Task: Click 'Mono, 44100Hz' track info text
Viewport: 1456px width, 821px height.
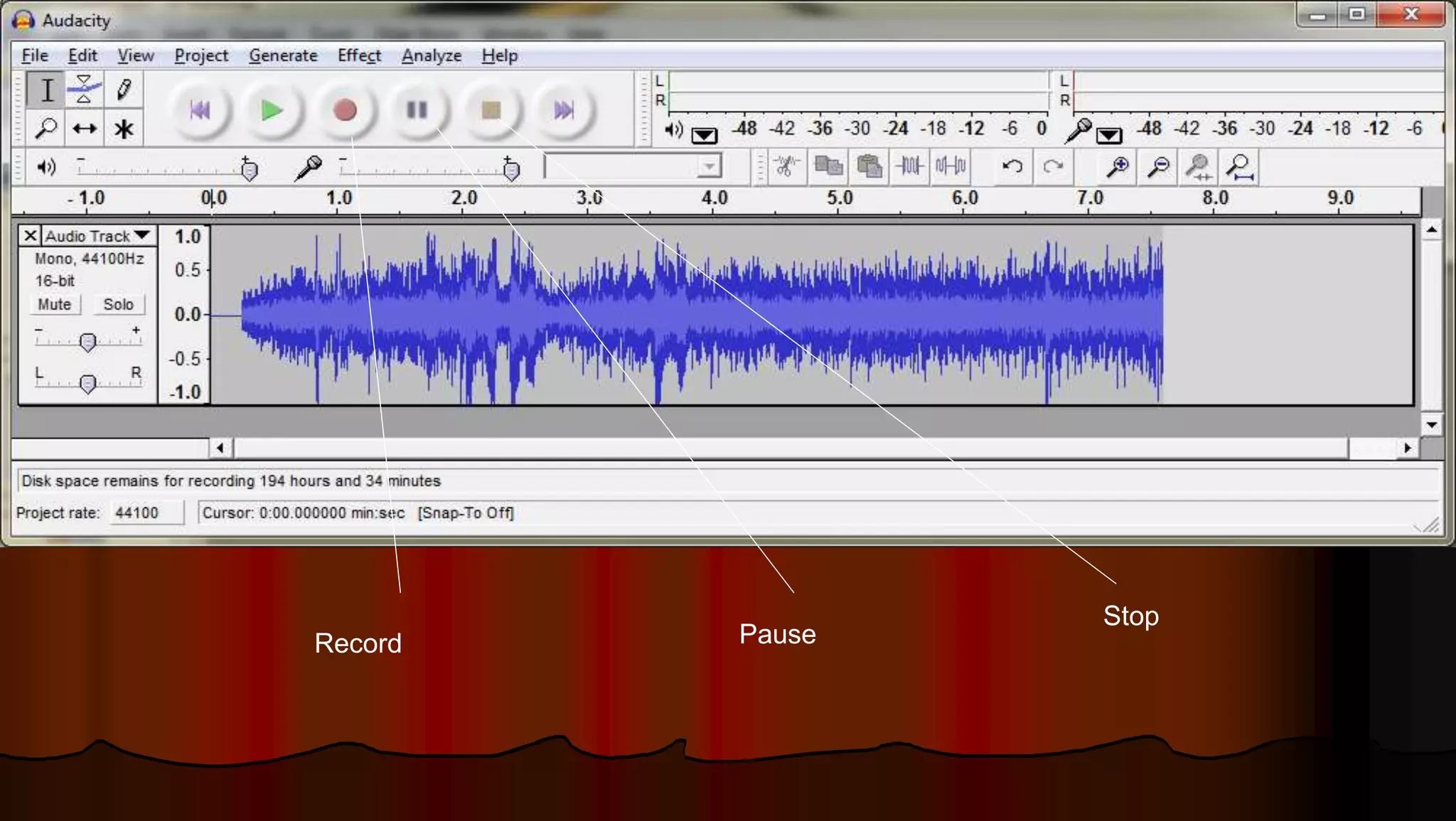Action: click(90, 259)
